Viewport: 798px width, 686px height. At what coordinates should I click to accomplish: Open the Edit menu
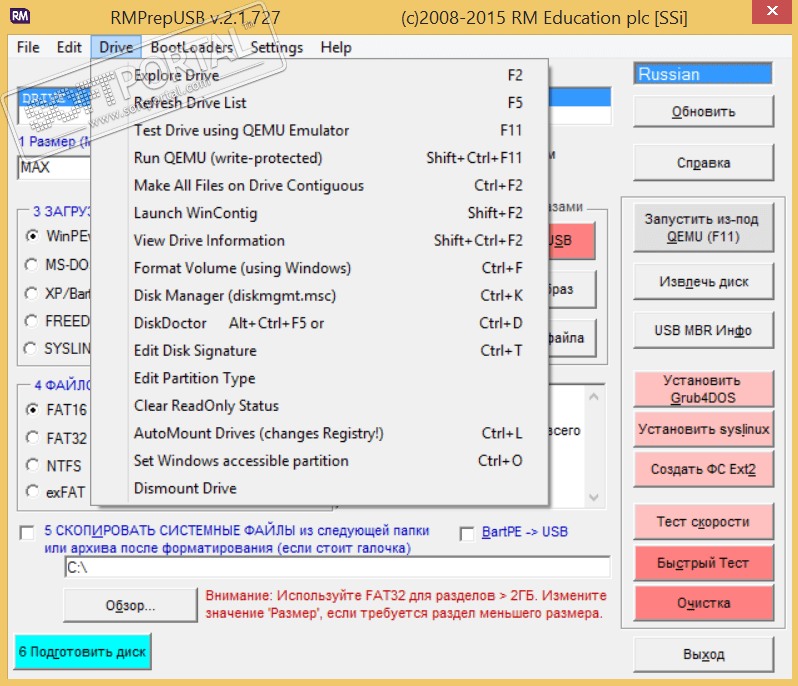[x=69, y=47]
